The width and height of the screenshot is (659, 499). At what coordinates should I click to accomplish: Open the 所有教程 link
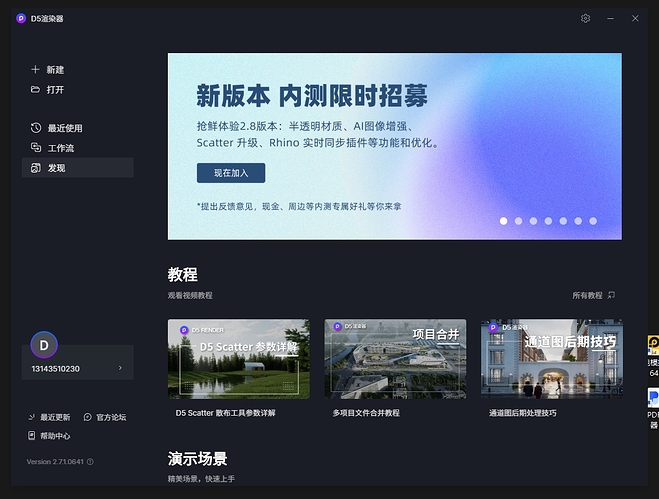(x=587, y=296)
